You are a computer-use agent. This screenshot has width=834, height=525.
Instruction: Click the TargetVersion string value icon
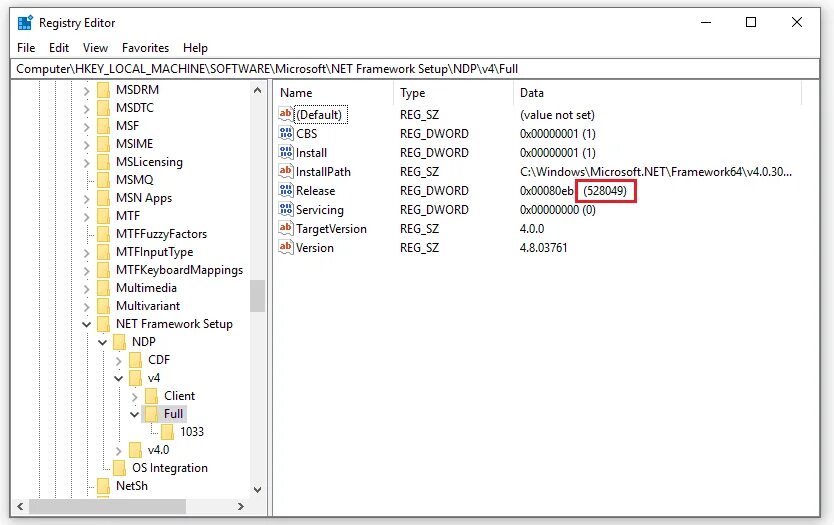tap(286, 228)
